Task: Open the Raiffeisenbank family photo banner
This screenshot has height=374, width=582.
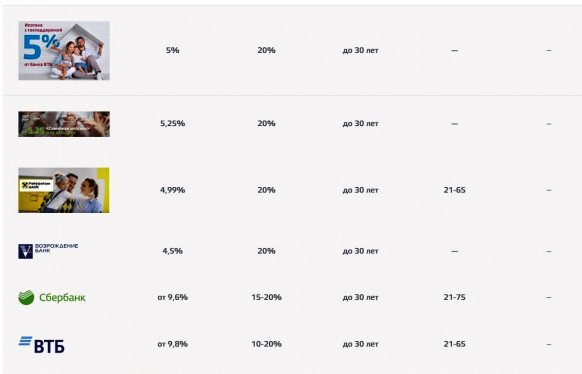Action: [64, 190]
